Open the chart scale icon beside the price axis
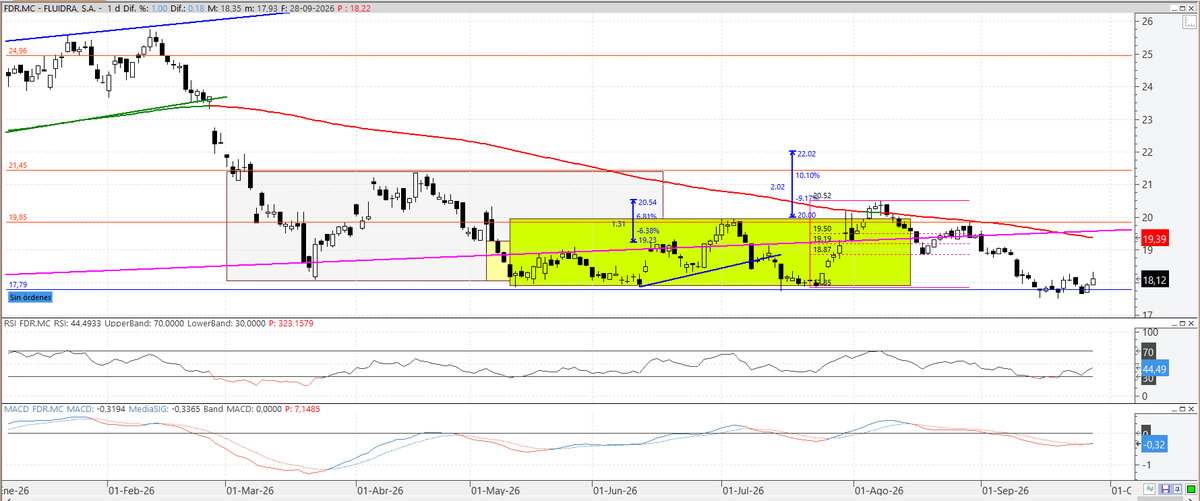 pyautogui.click(x=1190, y=21)
